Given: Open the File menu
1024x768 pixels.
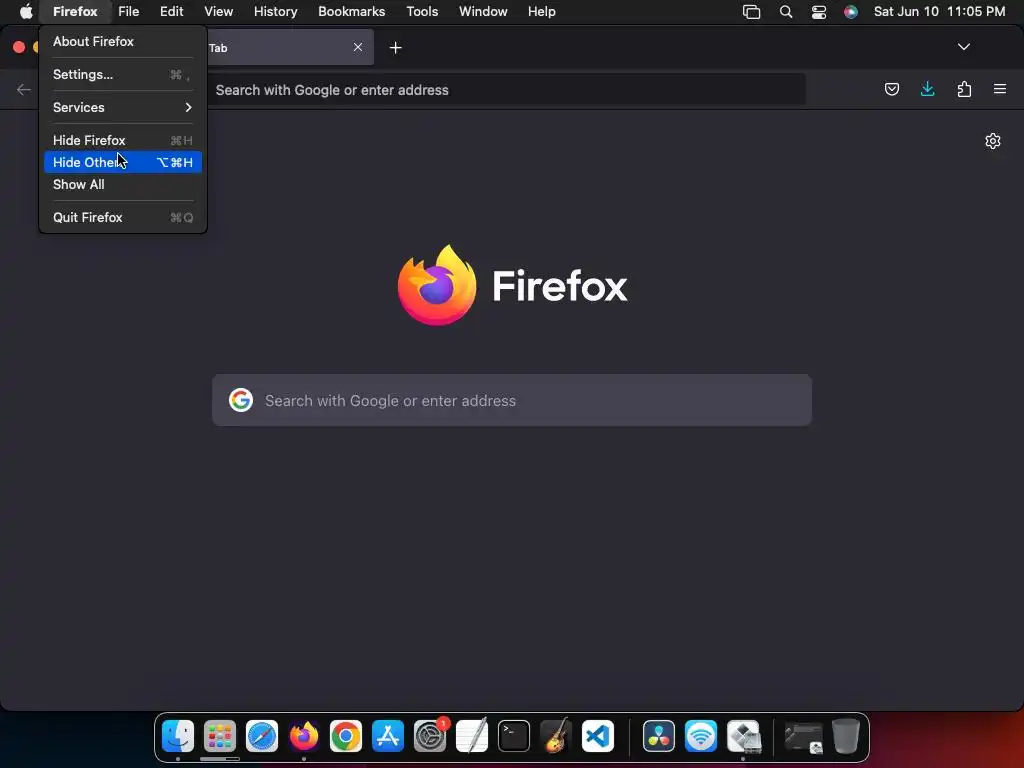Looking at the screenshot, I should tap(129, 11).
